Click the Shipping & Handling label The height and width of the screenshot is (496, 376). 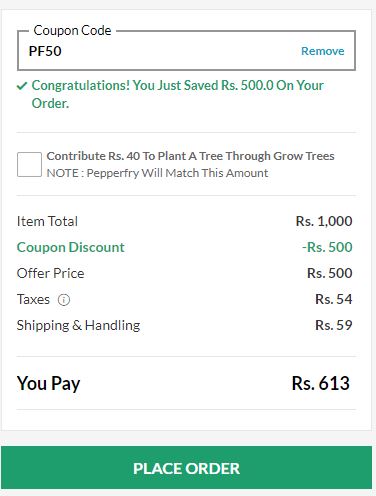79,325
